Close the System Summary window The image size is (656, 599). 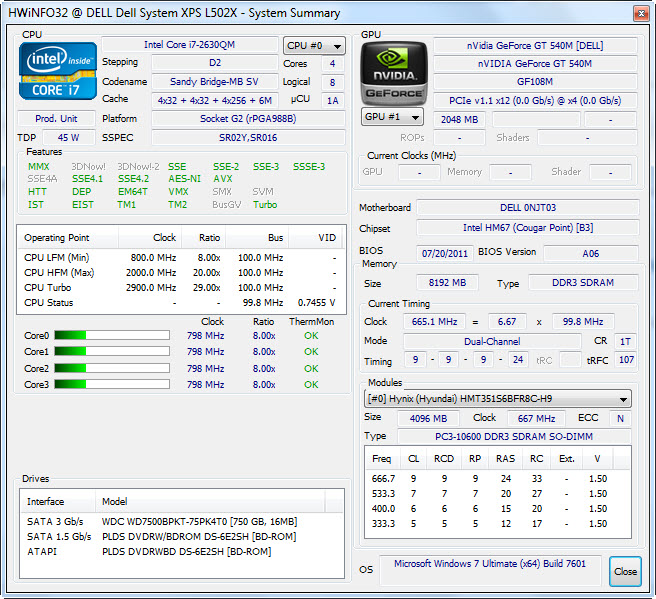(641, 13)
